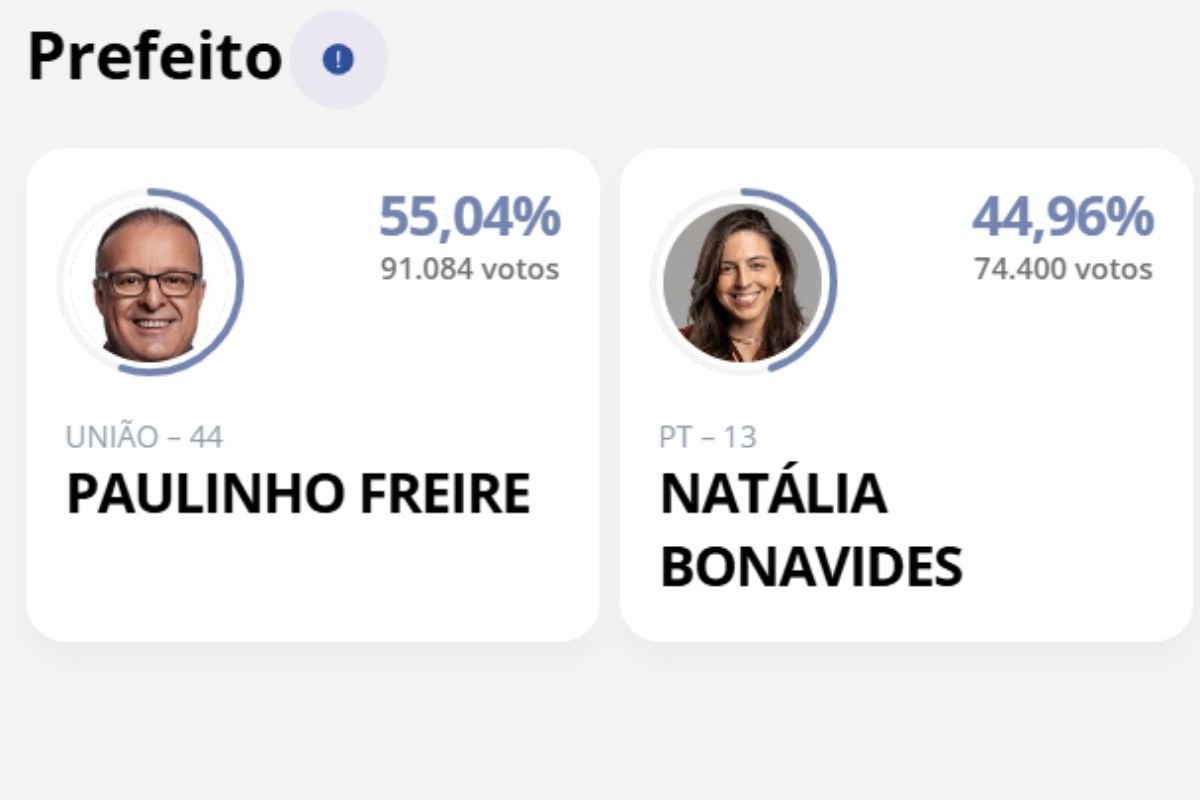The height and width of the screenshot is (800, 1200).
Task: Click Paulinho Freire's candidate photo
Action: [x=149, y=282]
